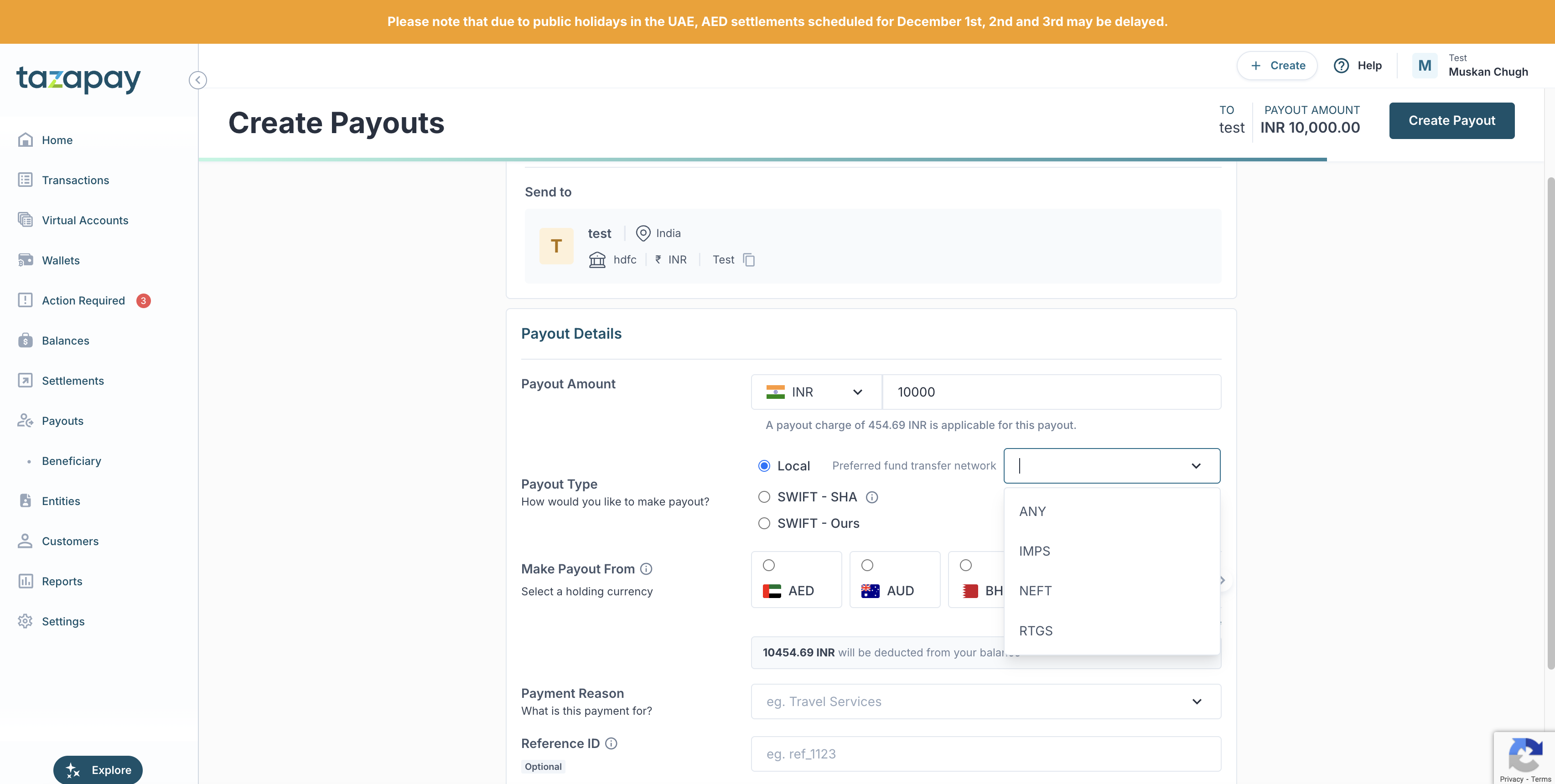This screenshot has width=1555, height=784.
Task: Select the SWIFT - Ours payout type
Action: click(764, 524)
